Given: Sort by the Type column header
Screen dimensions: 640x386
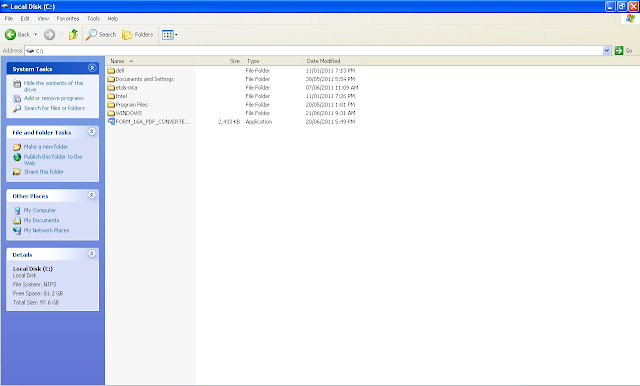Looking at the screenshot, I should pos(273,61).
